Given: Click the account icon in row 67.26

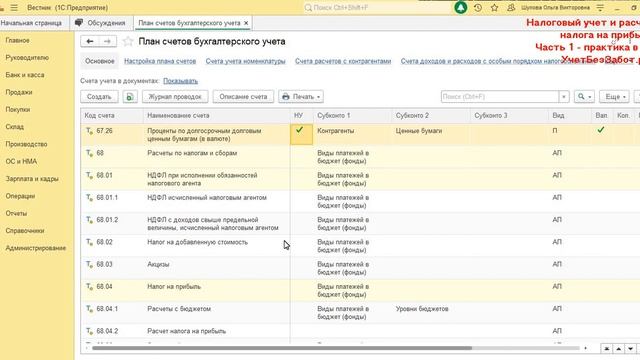Looking at the screenshot, I should click(89, 131).
